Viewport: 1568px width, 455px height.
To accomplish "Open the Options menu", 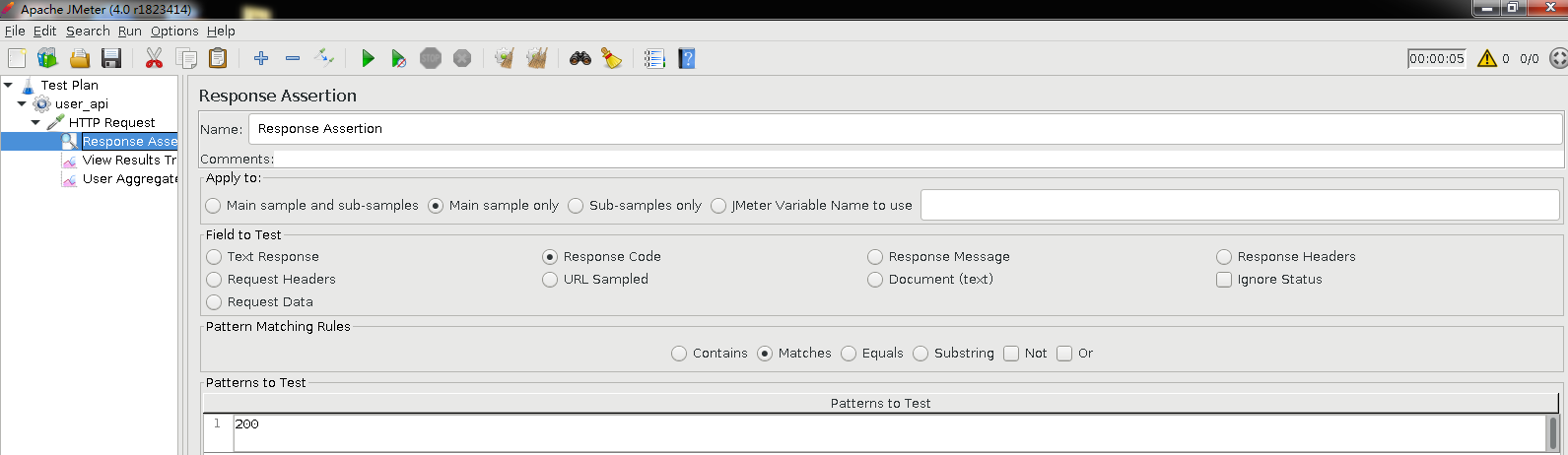I will pyautogui.click(x=174, y=32).
